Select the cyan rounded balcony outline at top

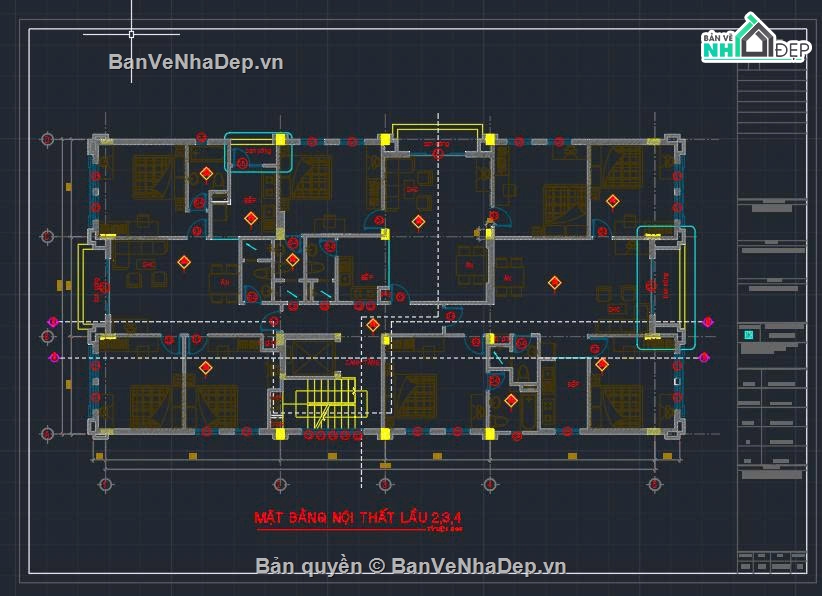click(x=258, y=152)
